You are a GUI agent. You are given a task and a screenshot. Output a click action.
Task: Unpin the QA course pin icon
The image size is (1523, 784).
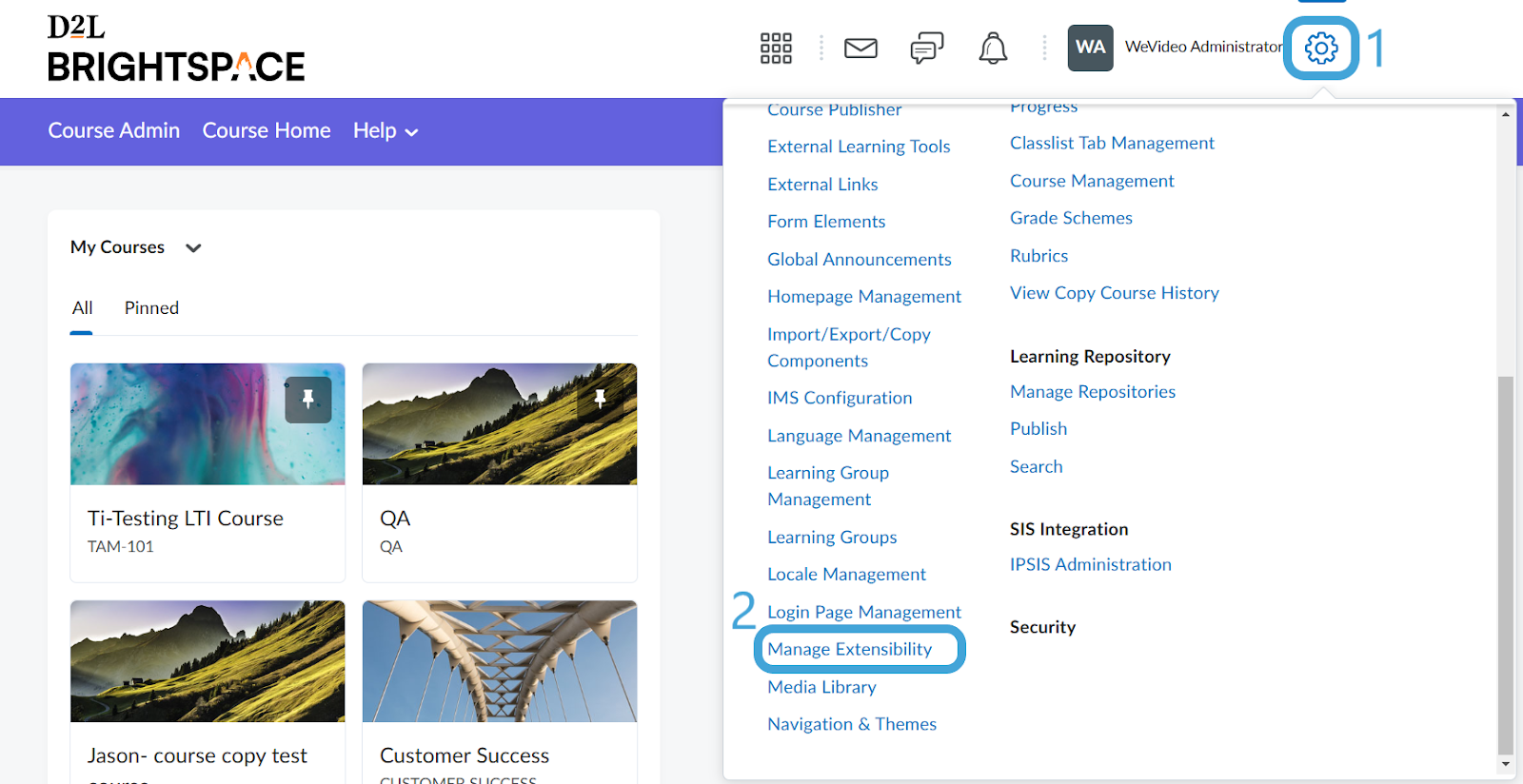pos(600,400)
